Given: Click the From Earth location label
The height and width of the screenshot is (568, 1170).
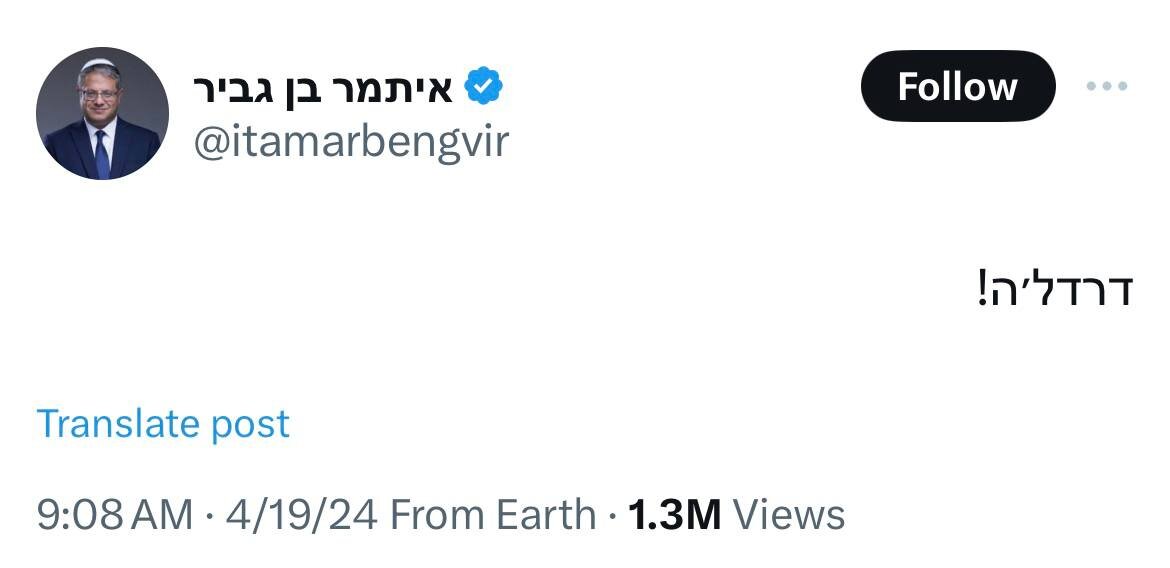Looking at the screenshot, I should [x=493, y=515].
